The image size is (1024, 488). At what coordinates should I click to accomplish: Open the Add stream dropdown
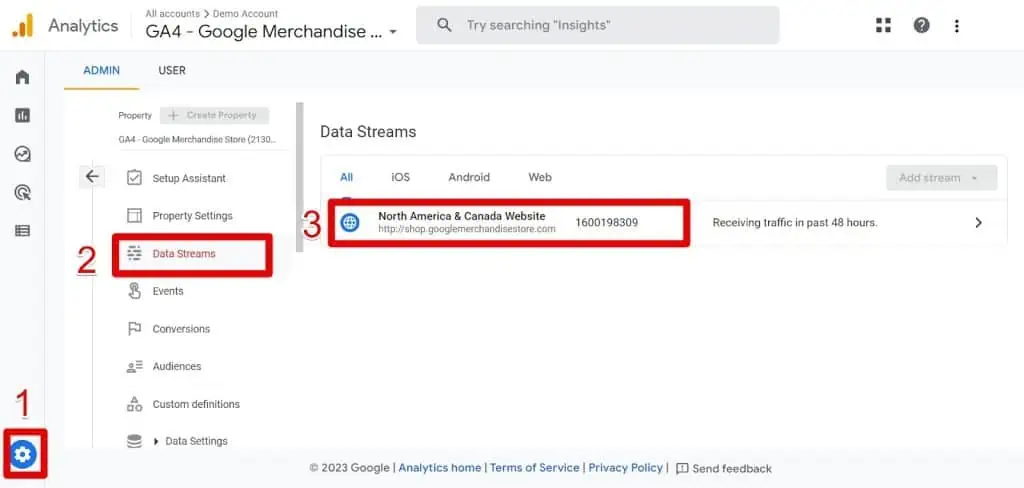pos(941,178)
